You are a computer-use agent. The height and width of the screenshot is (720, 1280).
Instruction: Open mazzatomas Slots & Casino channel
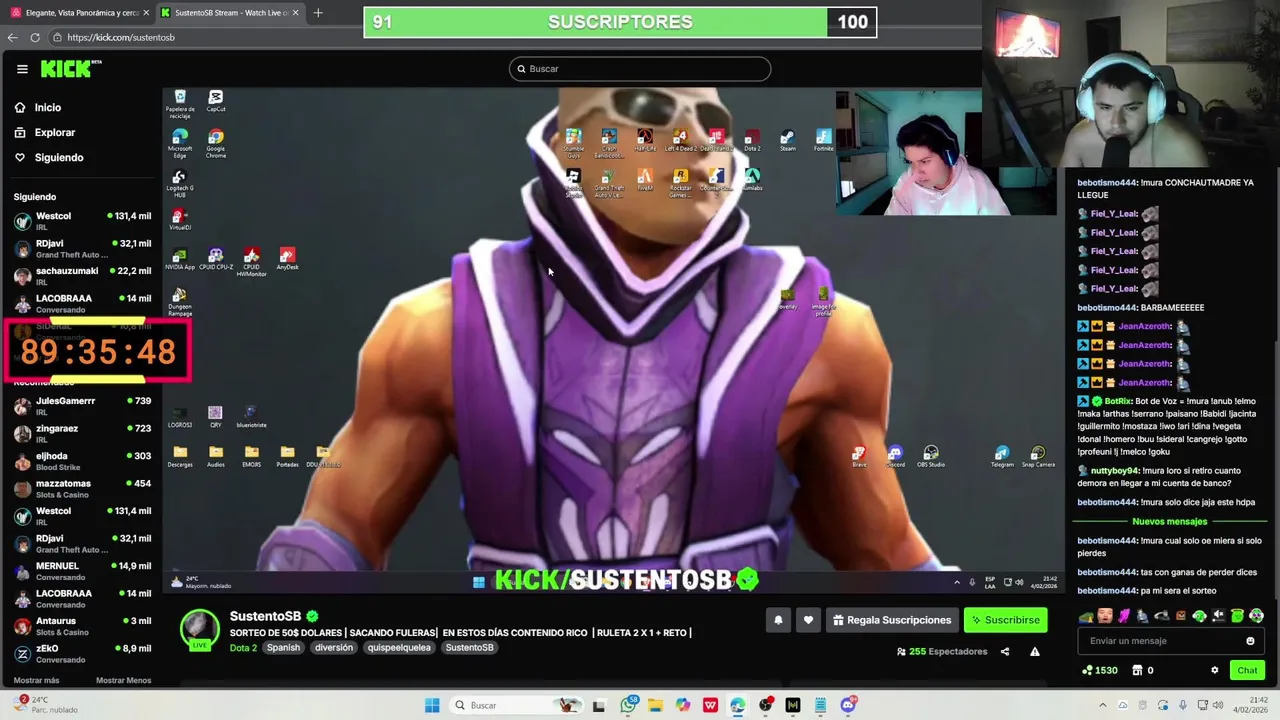point(82,488)
